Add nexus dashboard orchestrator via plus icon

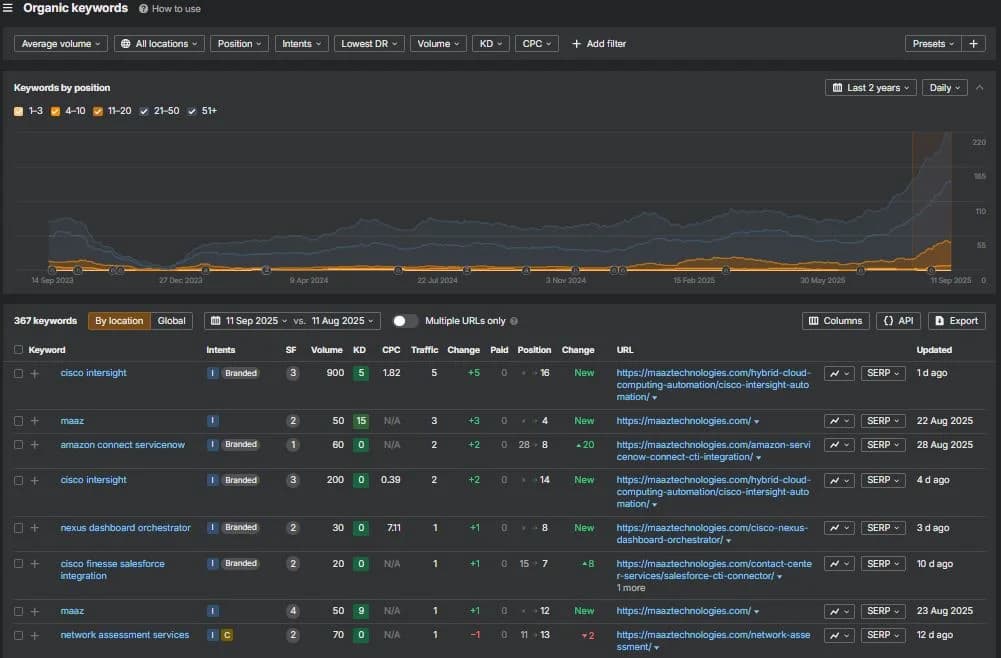pyautogui.click(x=34, y=528)
